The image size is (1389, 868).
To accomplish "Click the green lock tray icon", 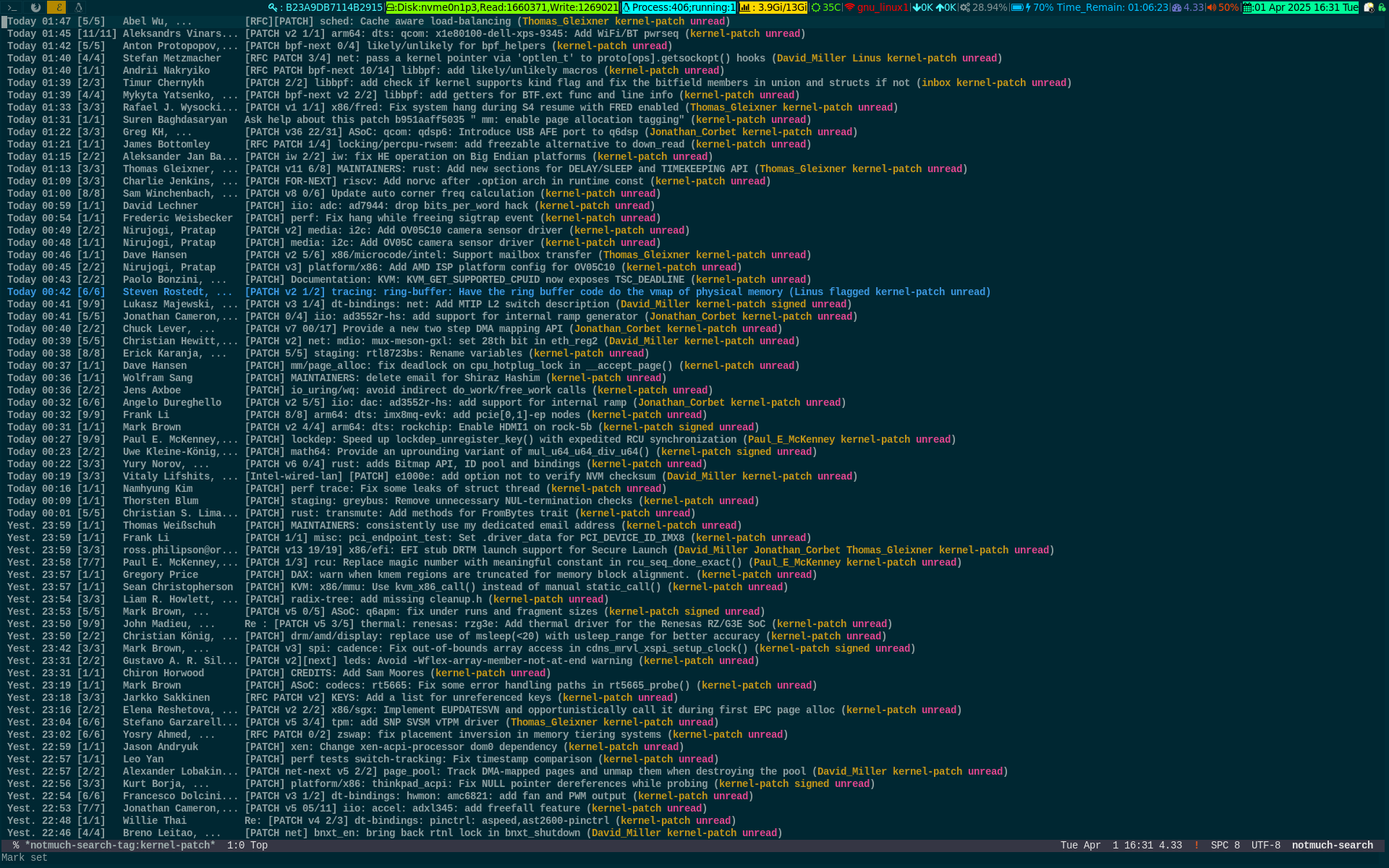I will coord(1382,7).
